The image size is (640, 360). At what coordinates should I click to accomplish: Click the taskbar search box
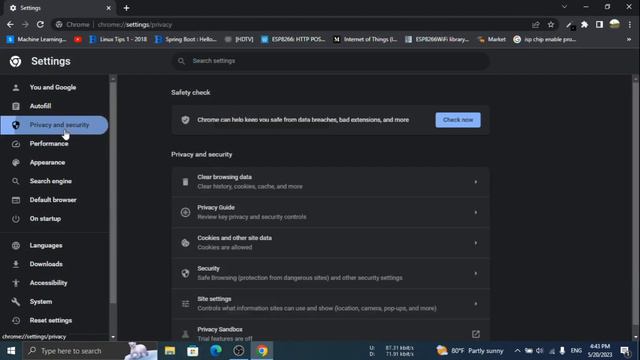tap(90, 351)
